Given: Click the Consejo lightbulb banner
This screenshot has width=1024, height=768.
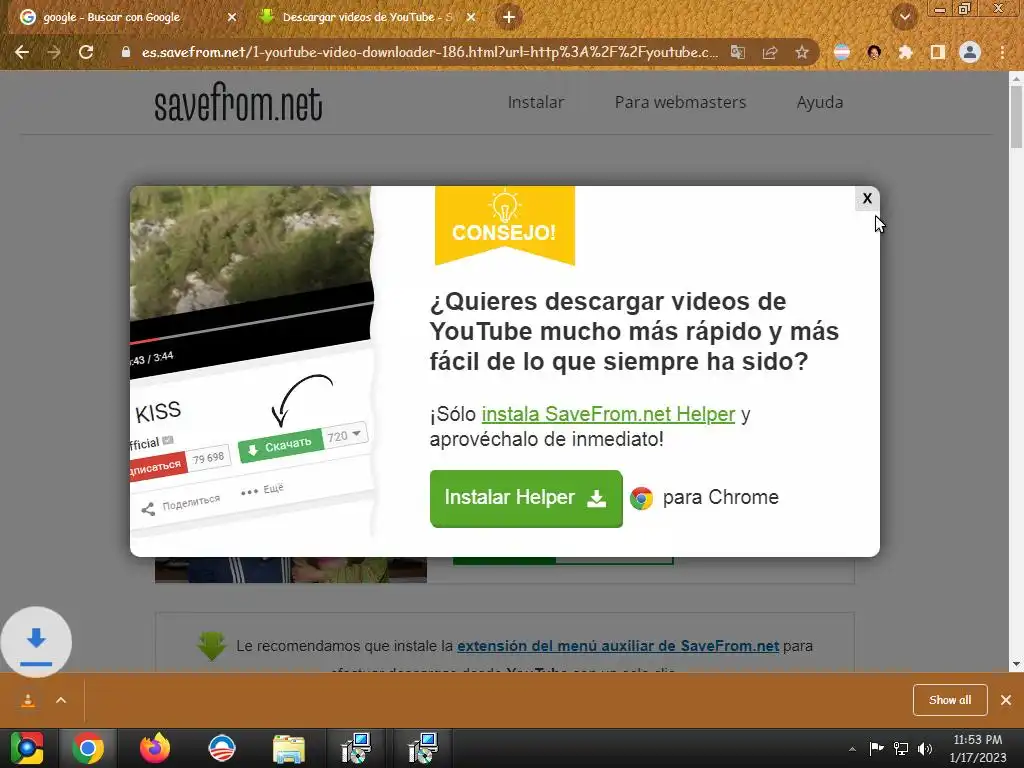Looking at the screenshot, I should 505,225.
